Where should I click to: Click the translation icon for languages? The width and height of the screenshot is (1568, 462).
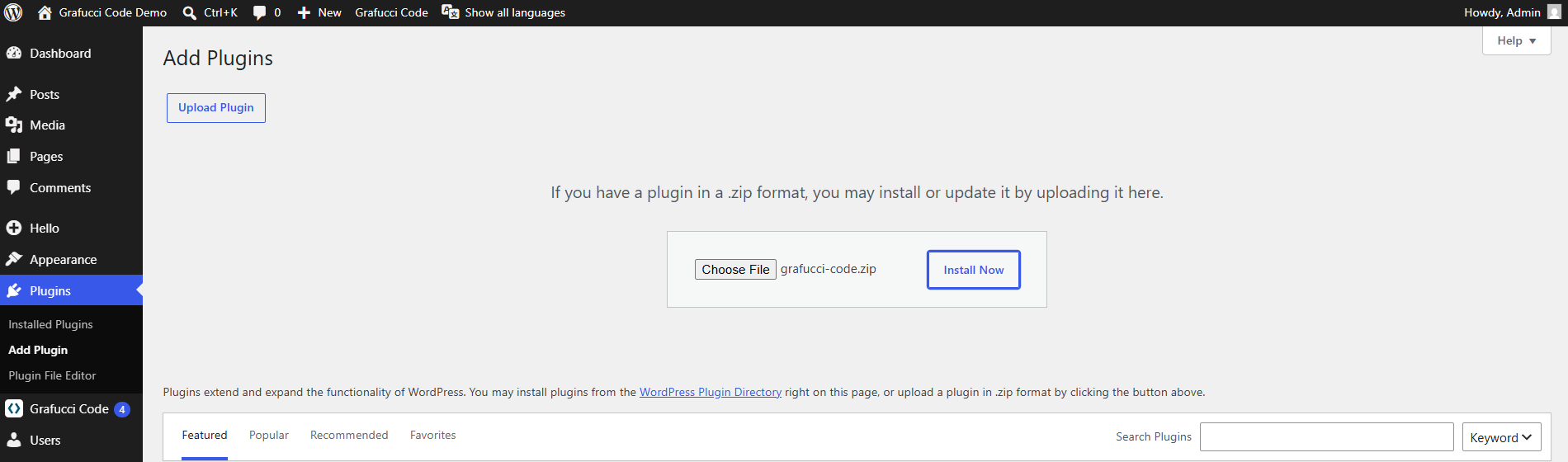pos(450,12)
